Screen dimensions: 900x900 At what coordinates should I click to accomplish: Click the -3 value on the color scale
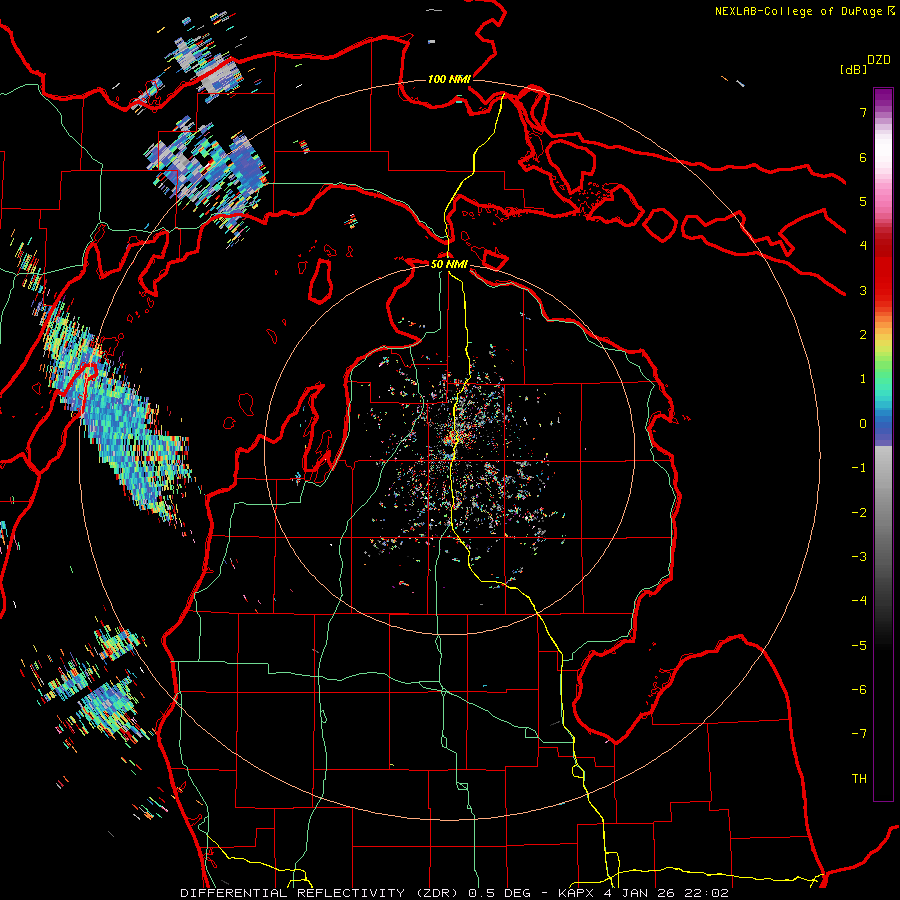(x=859, y=557)
